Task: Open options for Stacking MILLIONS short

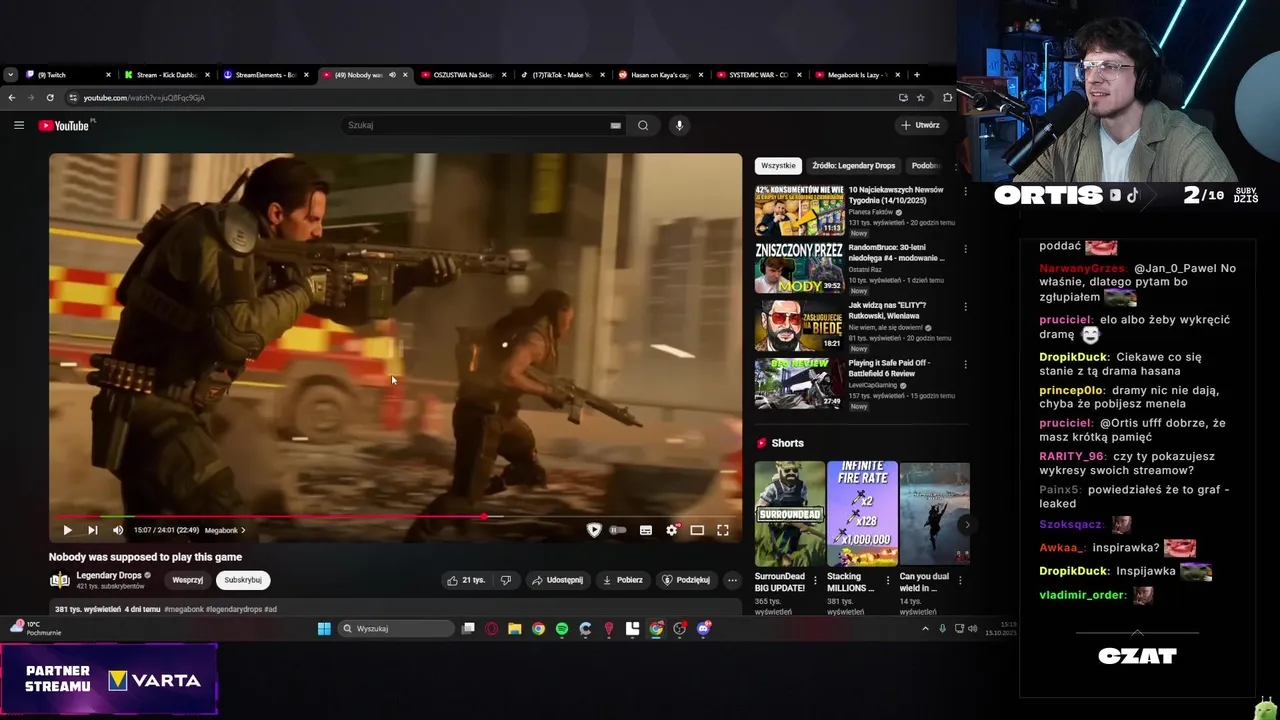Action: coord(888,579)
